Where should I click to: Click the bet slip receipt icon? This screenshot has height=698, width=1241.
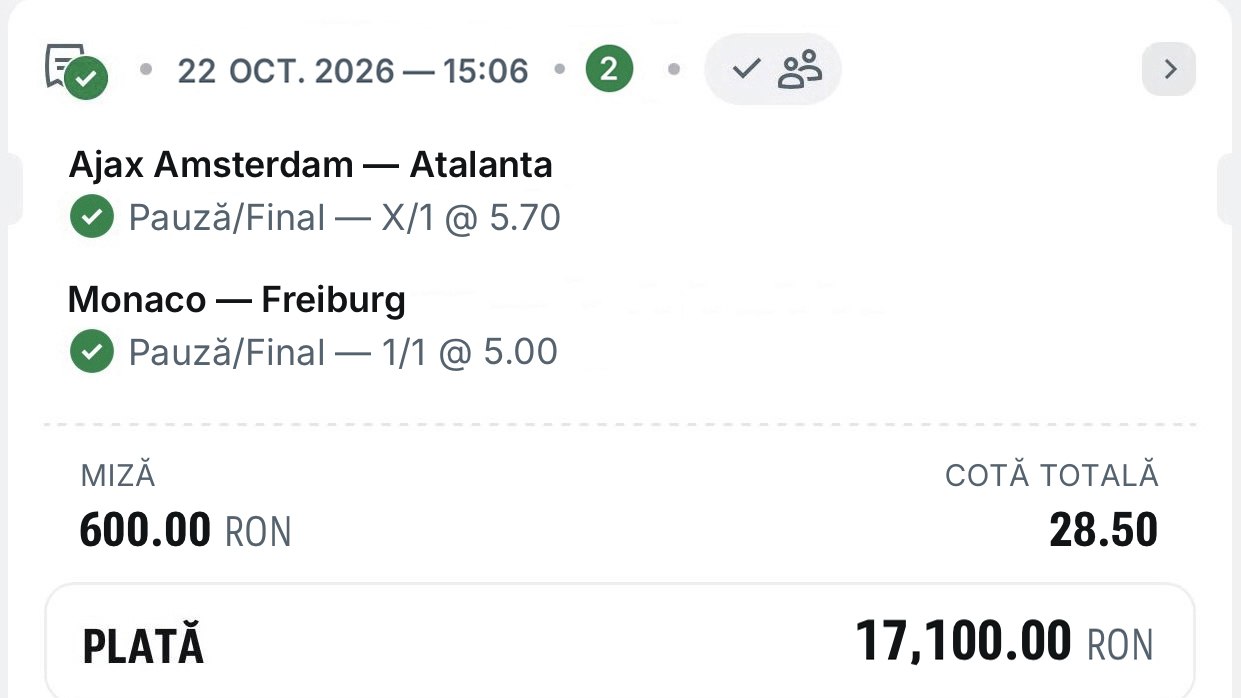[76, 70]
